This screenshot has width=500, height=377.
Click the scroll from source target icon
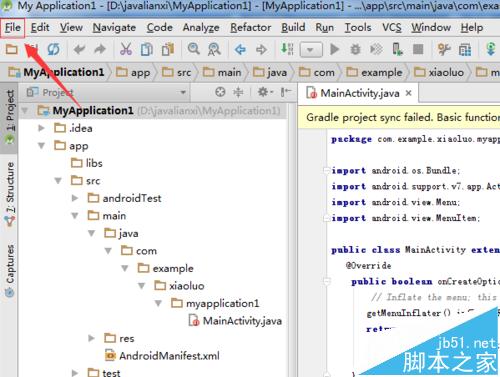click(x=220, y=92)
